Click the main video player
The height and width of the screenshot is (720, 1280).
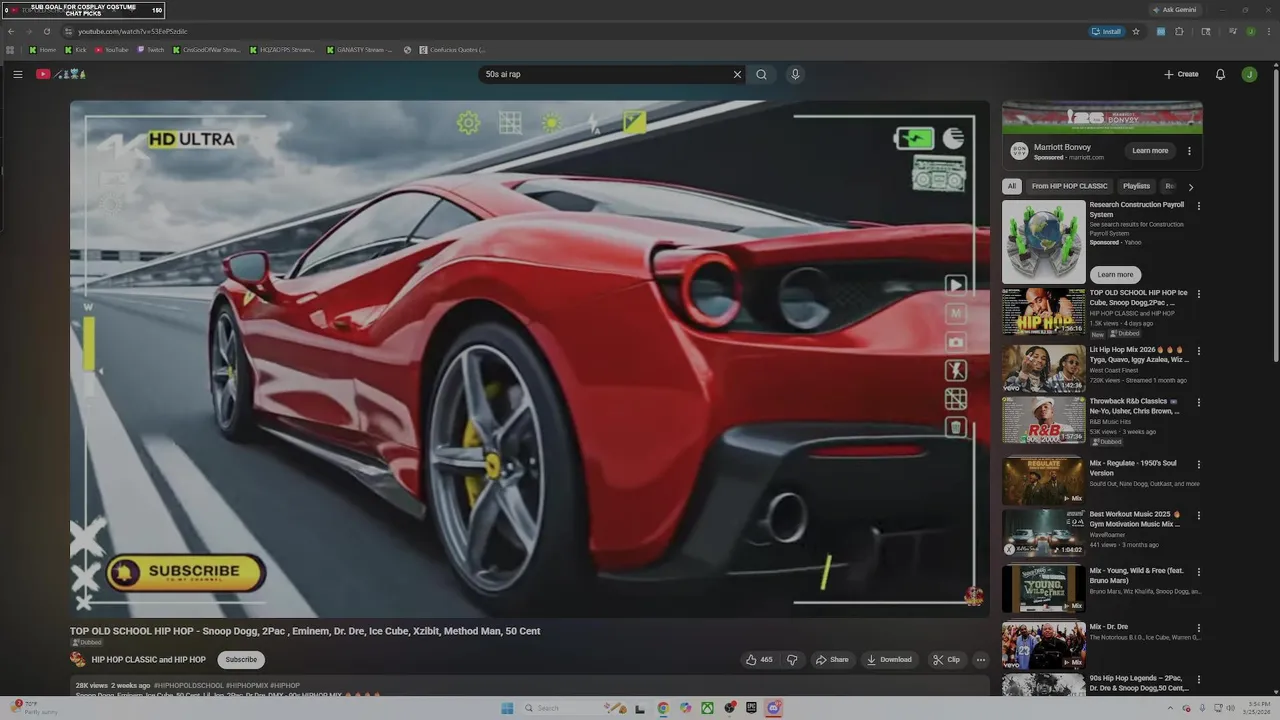[x=529, y=358]
